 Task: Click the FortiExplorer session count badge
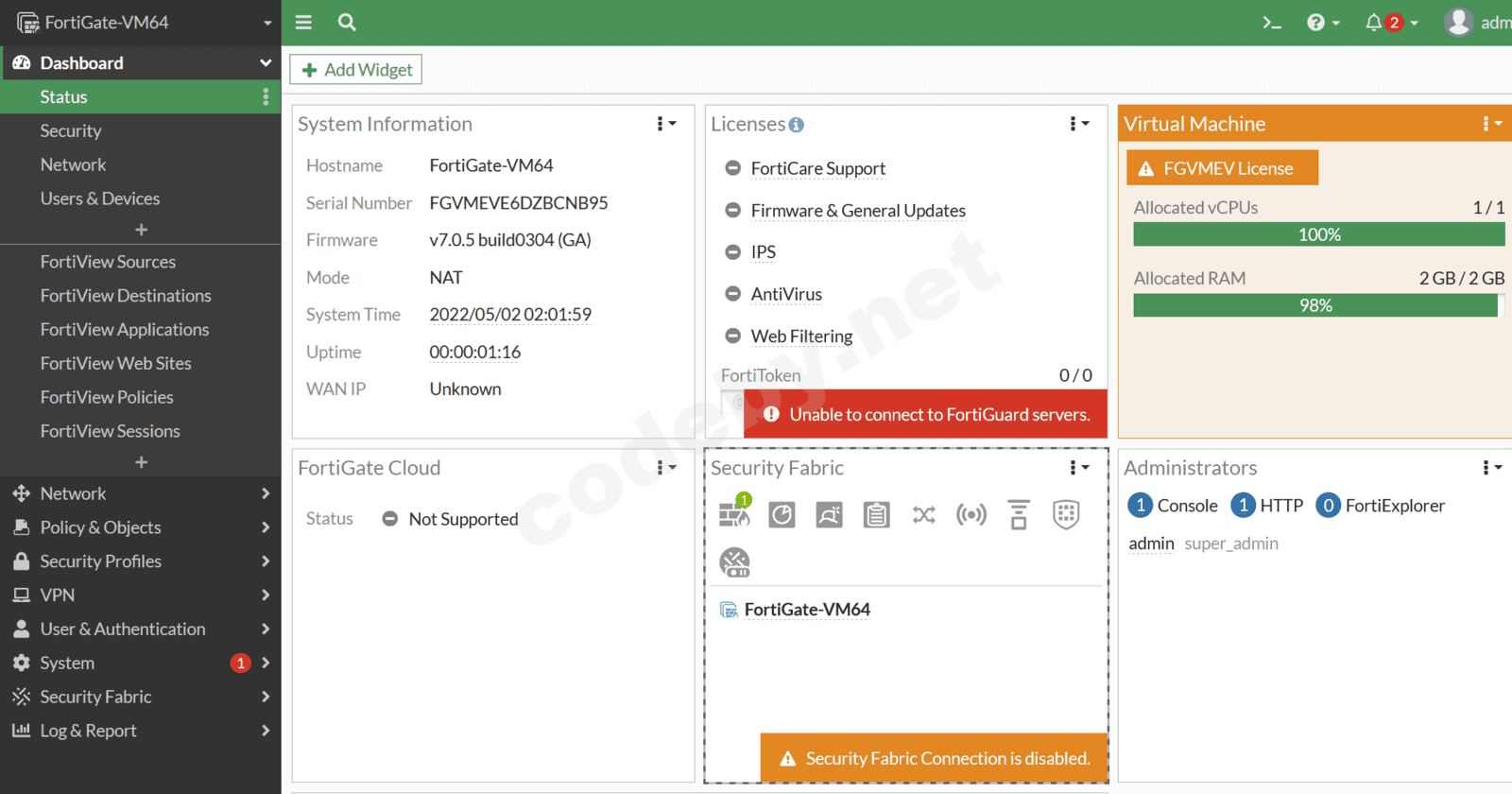pyautogui.click(x=1328, y=506)
